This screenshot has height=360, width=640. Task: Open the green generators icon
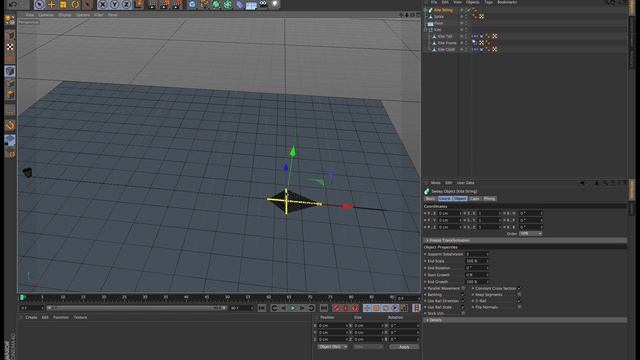216,4
